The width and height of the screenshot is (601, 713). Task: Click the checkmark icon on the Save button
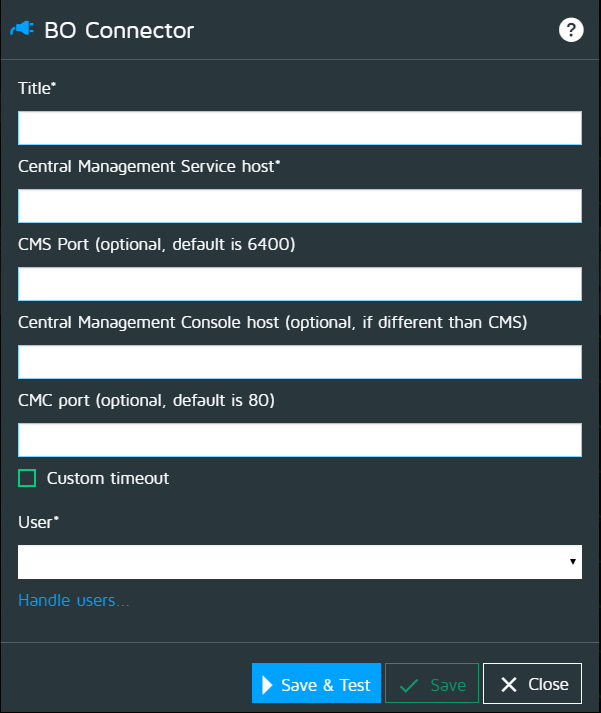point(407,685)
